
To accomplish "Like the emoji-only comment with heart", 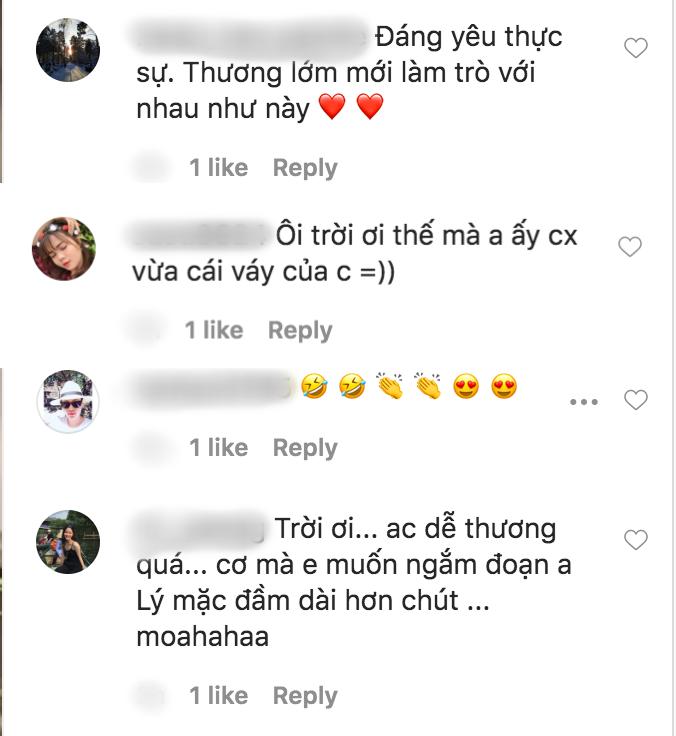I will pyautogui.click(x=636, y=399).
